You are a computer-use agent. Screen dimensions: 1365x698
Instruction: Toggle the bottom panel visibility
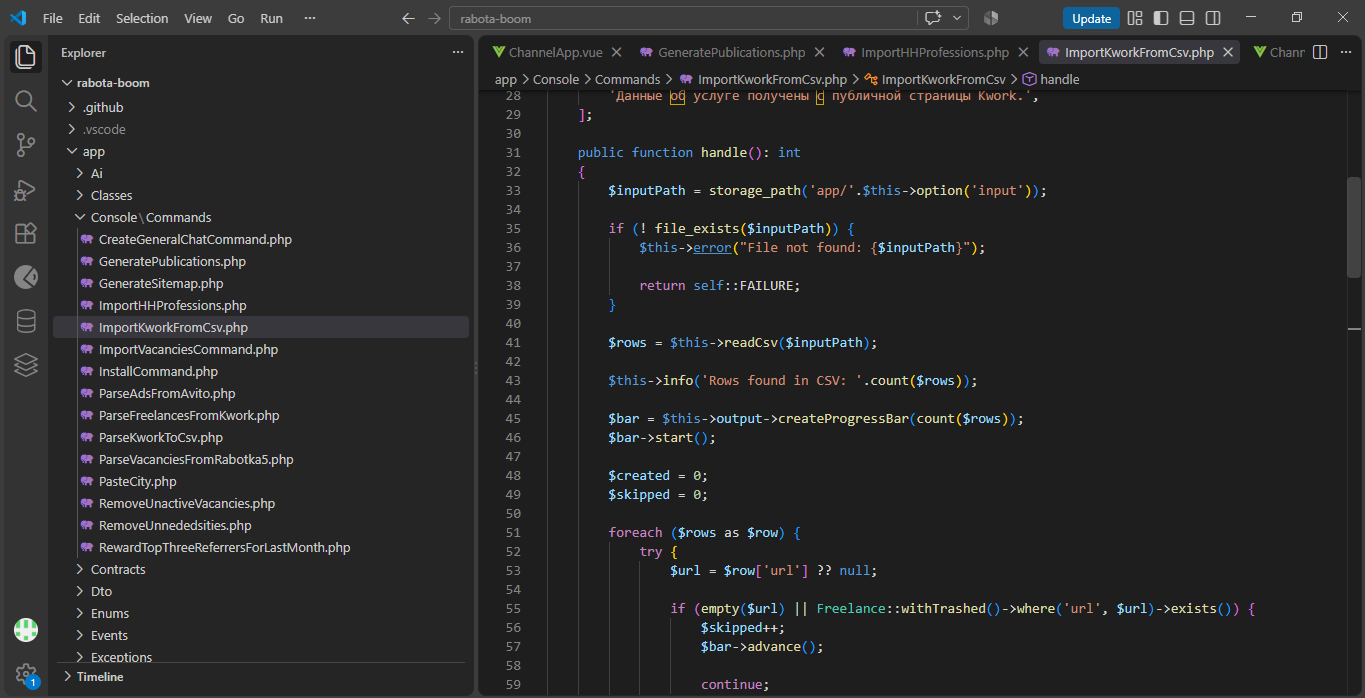click(1187, 18)
